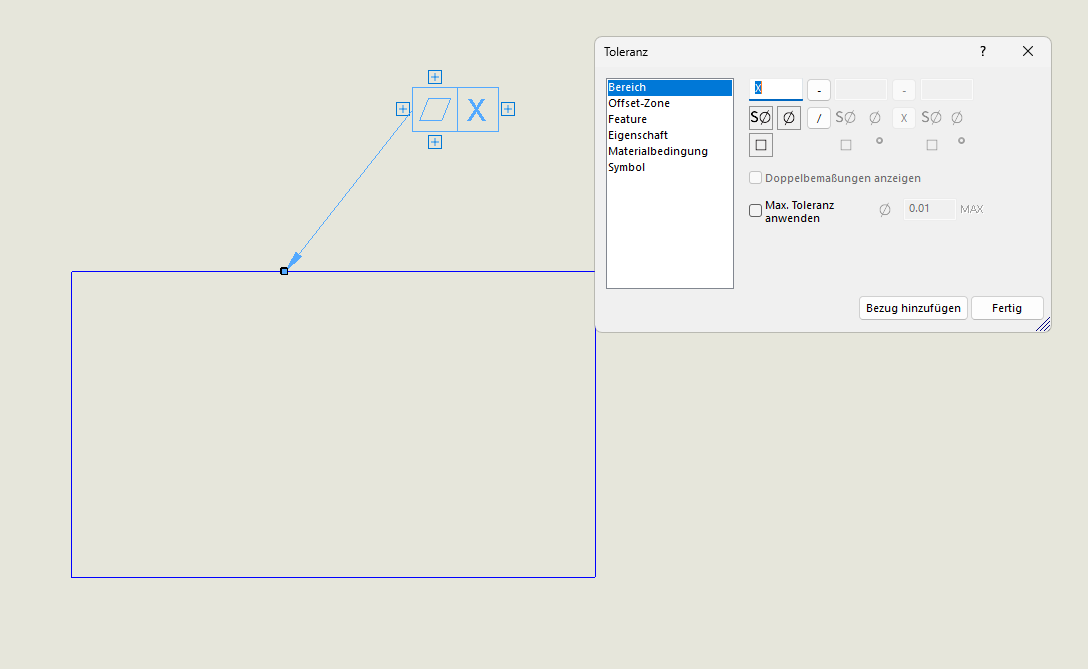Check Doppelbemaßungen anzeigen
The image size is (1088, 669).
(756, 178)
